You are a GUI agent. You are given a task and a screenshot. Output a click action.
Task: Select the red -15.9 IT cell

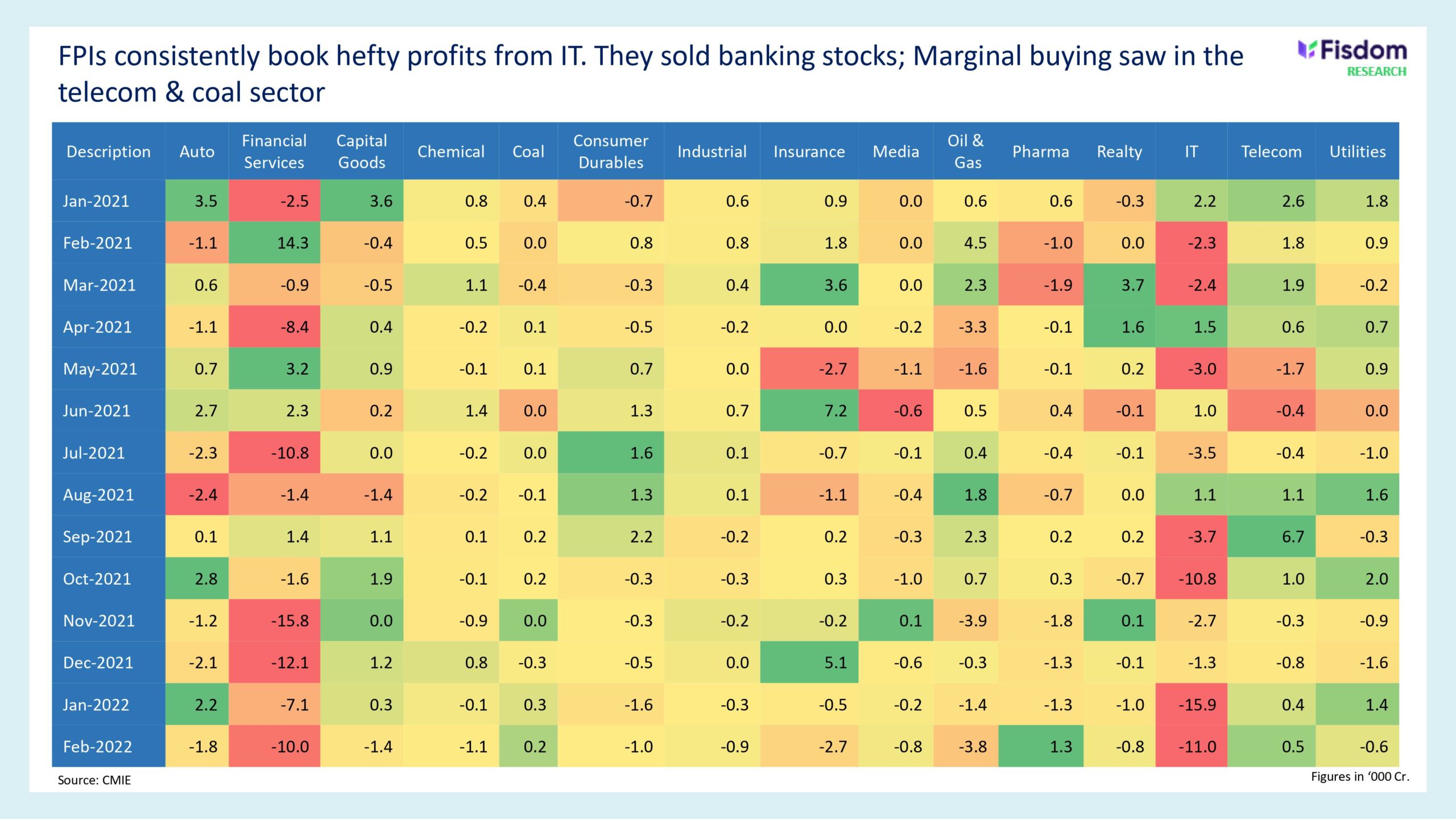(1192, 705)
